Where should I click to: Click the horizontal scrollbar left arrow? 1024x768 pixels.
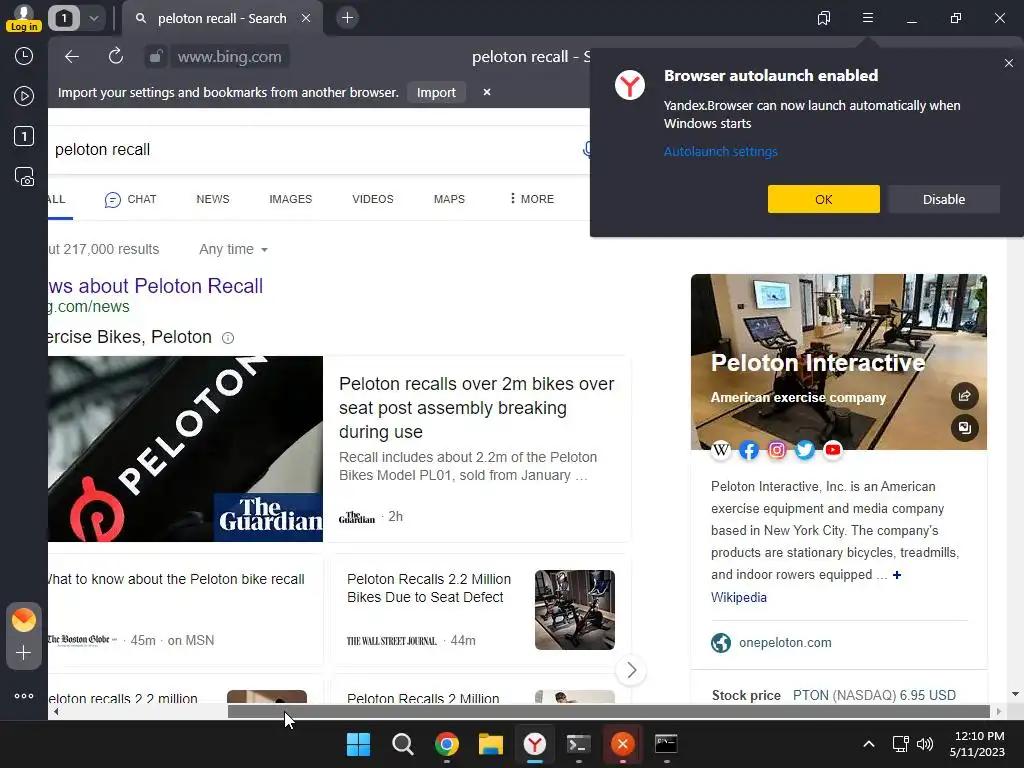coord(56,712)
